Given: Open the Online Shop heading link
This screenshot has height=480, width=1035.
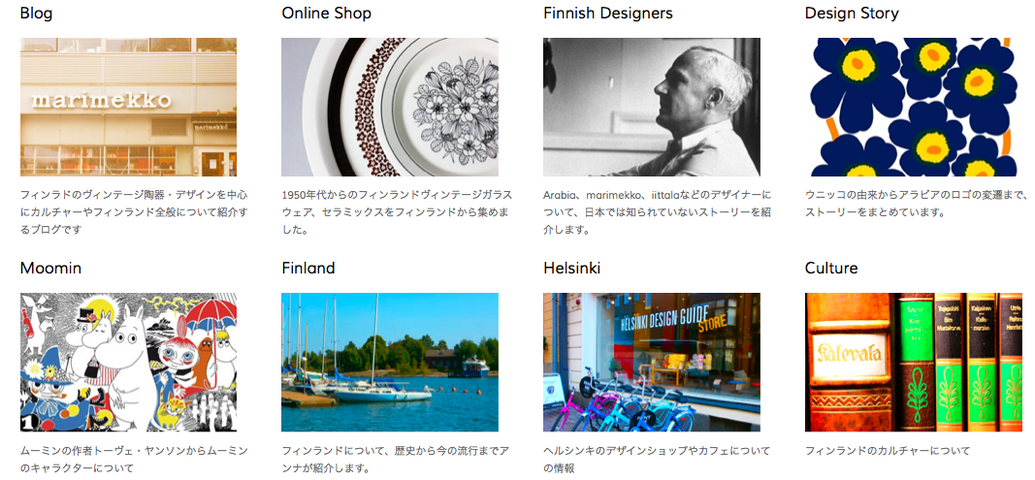Looking at the screenshot, I should (326, 13).
